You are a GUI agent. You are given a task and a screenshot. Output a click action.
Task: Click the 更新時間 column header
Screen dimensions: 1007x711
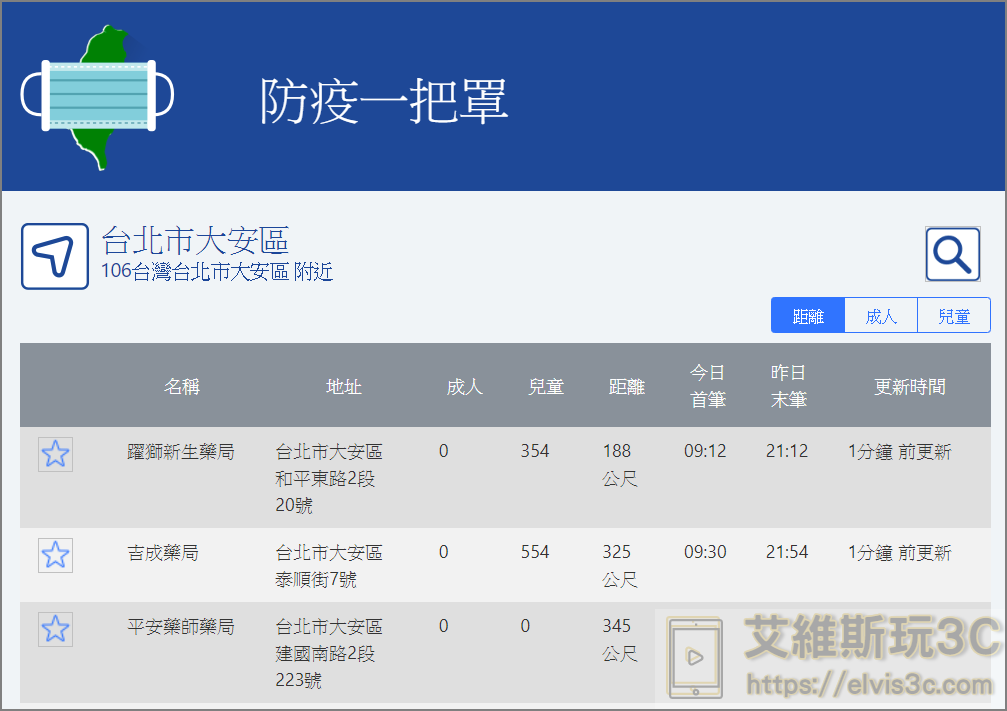click(909, 386)
